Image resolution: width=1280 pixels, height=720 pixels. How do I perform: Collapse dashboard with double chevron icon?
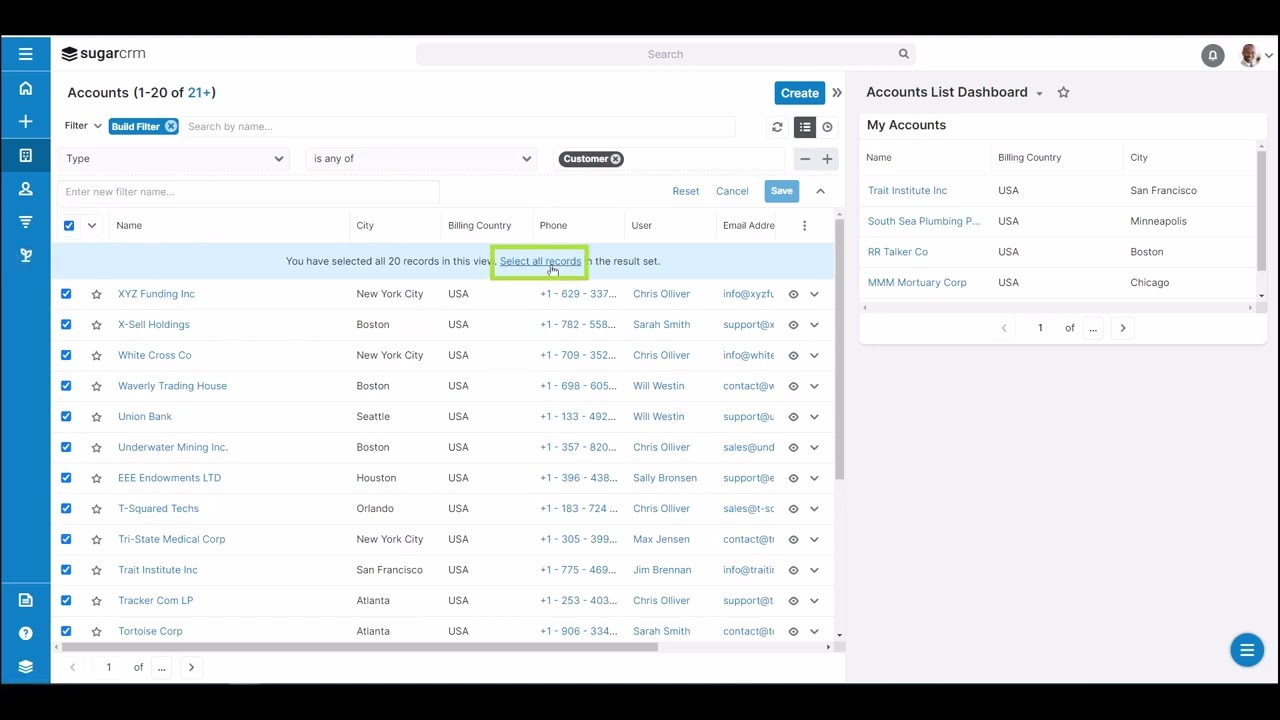tap(837, 93)
